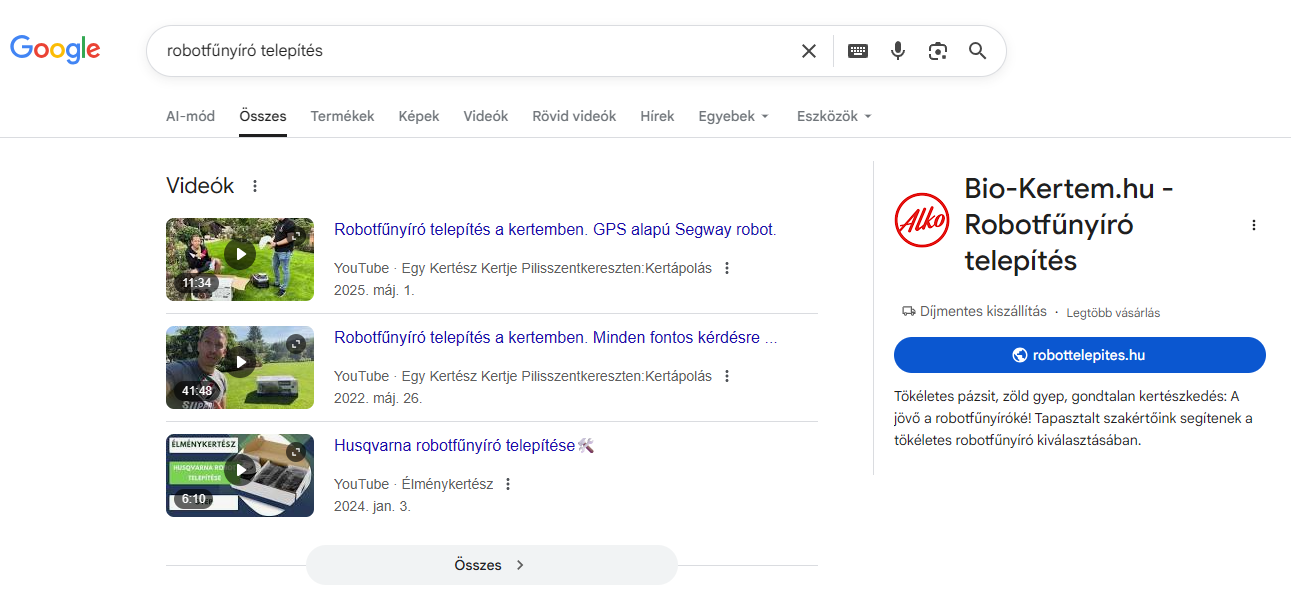1291x609 pixels.
Task: Open link about GPS alapú Segway robot
Action: [x=555, y=229]
